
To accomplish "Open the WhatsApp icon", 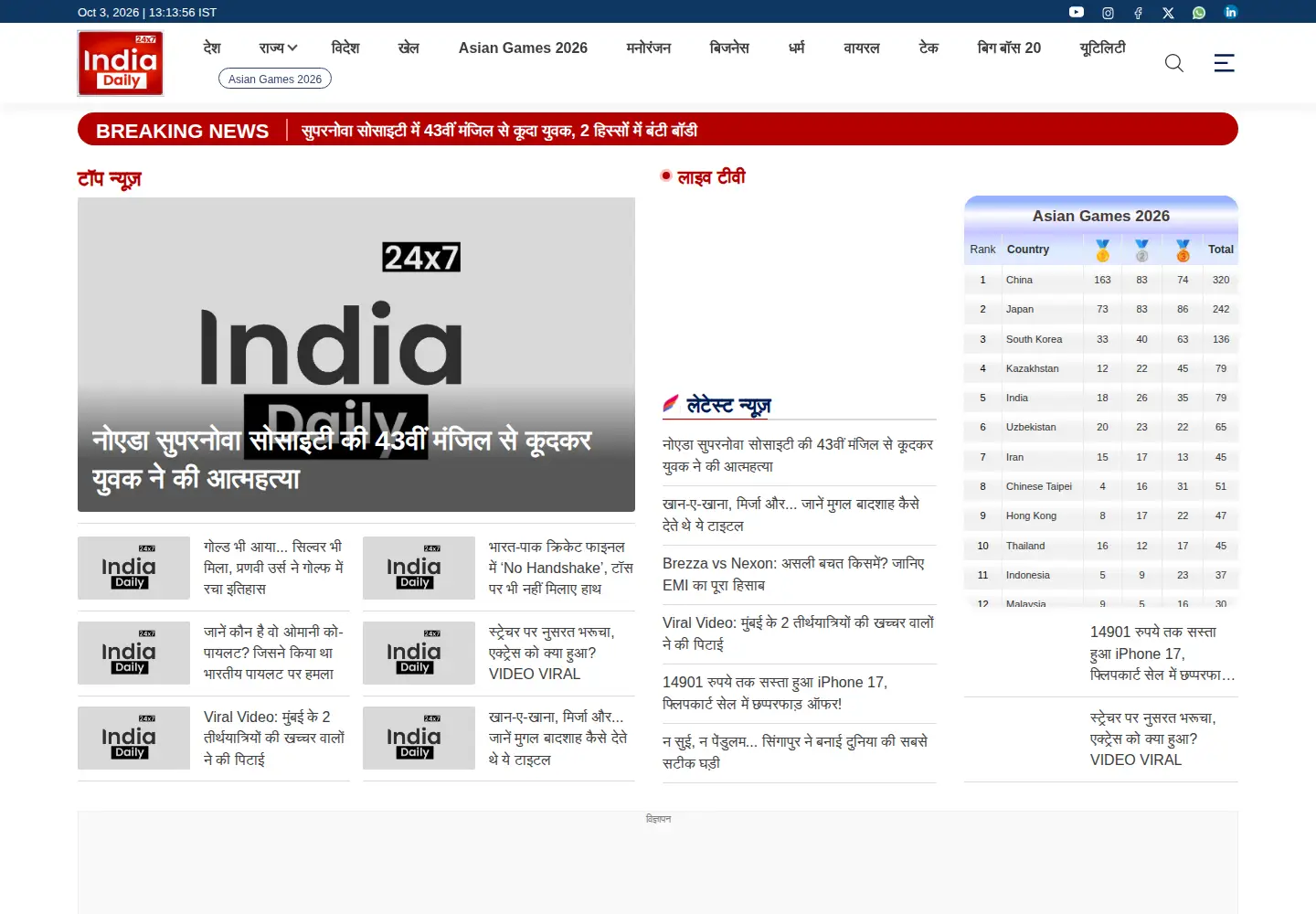I will pyautogui.click(x=1199, y=13).
